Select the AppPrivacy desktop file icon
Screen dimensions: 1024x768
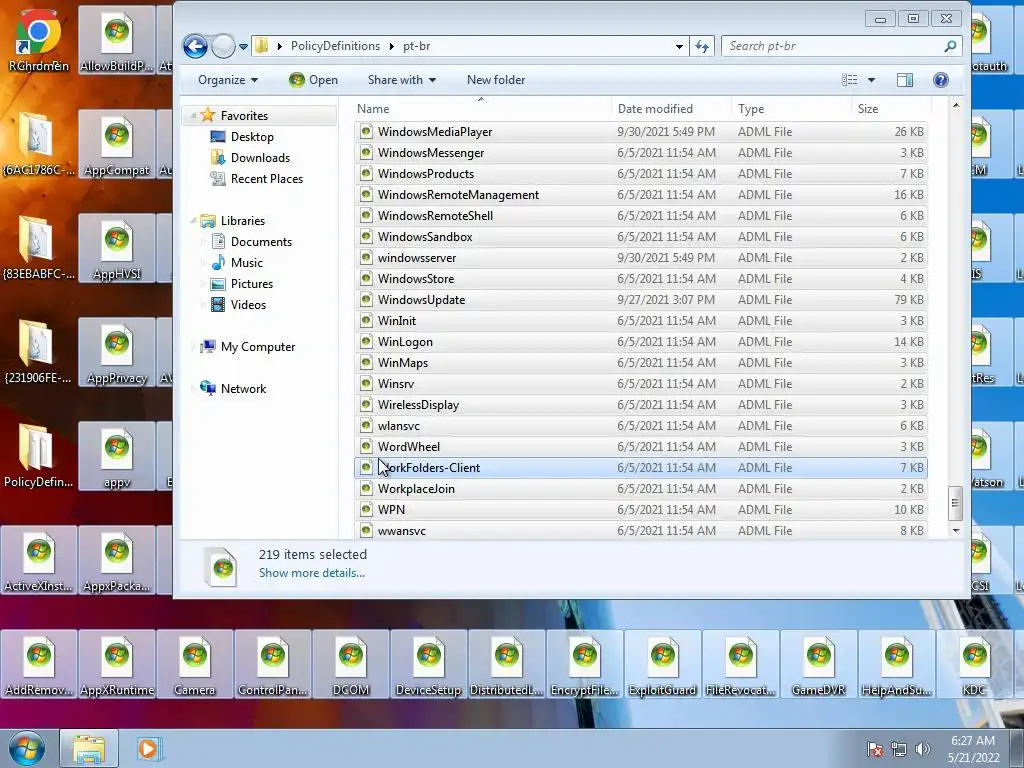116,353
